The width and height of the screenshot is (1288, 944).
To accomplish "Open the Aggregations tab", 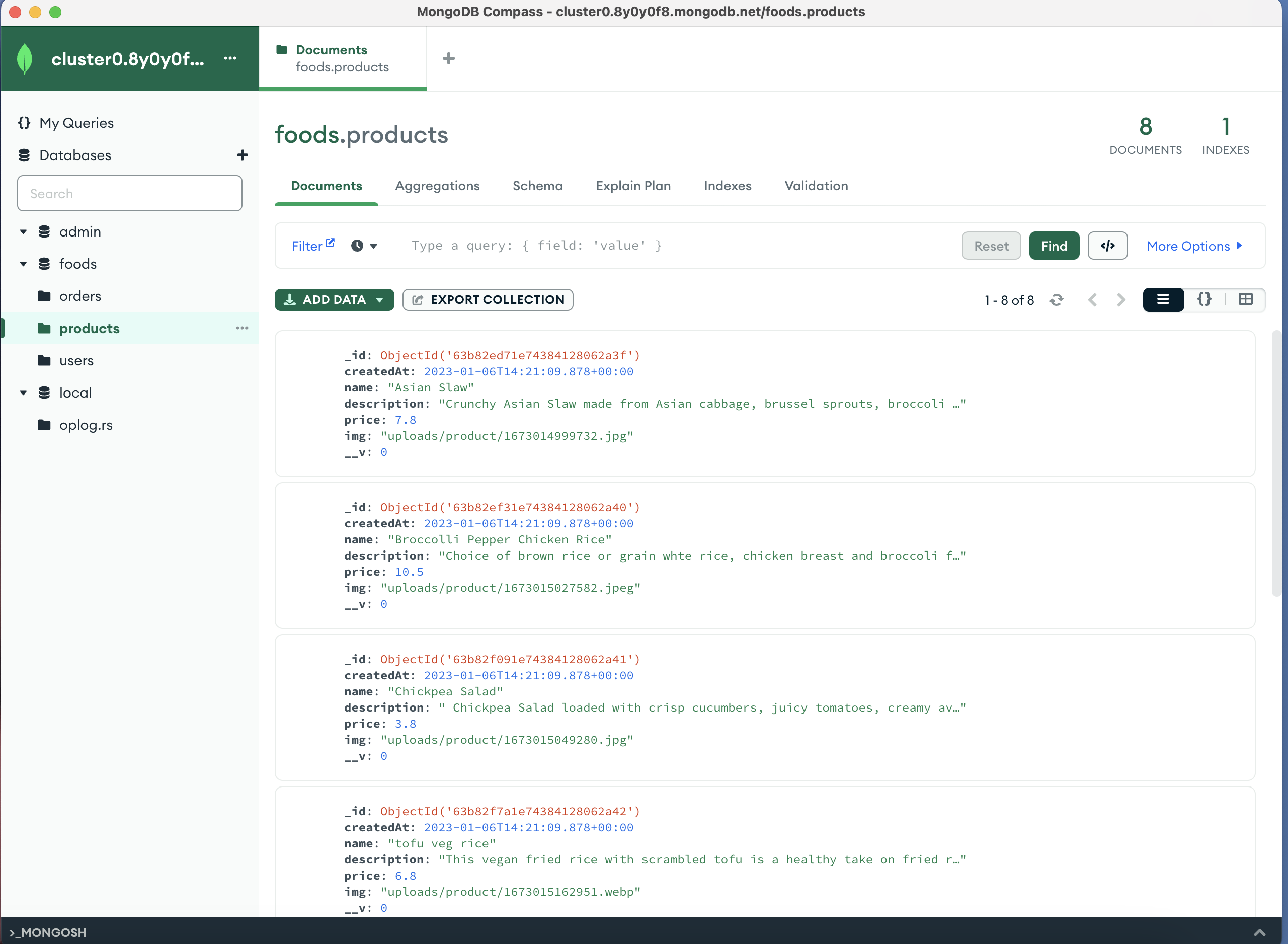I will point(437,186).
